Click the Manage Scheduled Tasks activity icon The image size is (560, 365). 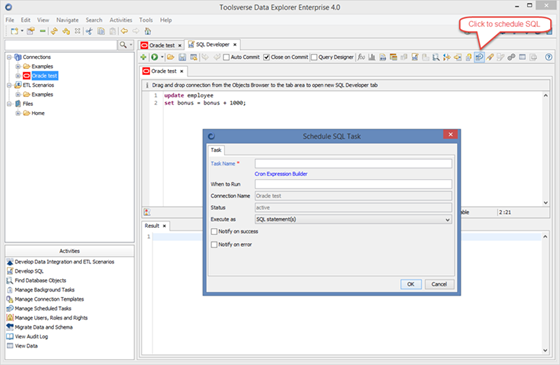[10, 309]
